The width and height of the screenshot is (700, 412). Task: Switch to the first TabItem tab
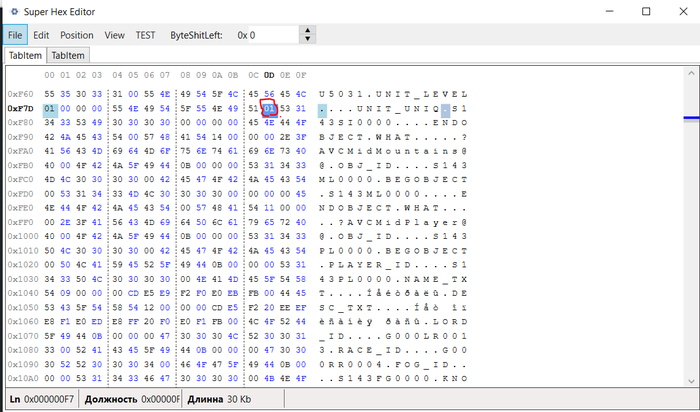pos(26,56)
